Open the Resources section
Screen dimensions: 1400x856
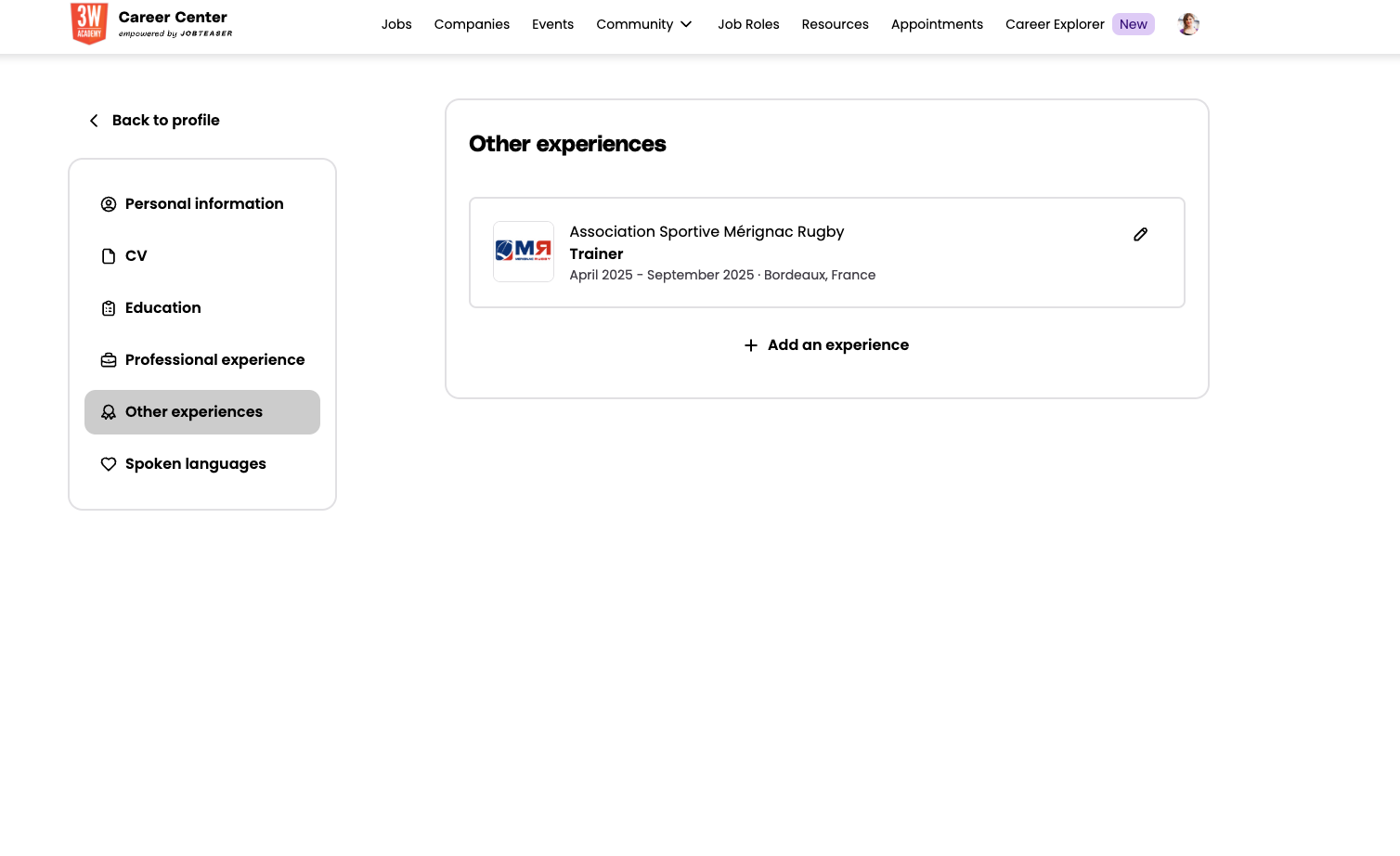pyautogui.click(x=836, y=24)
